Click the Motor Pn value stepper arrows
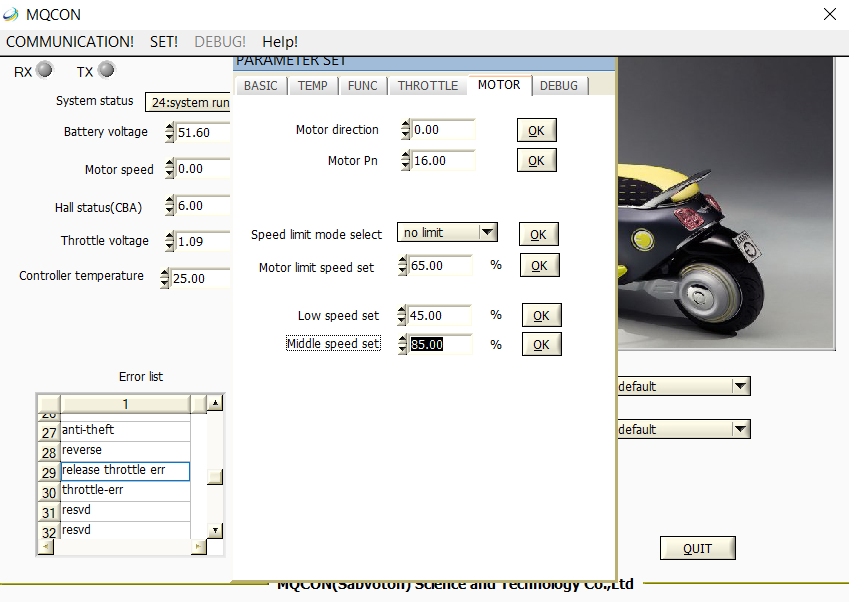 (405, 160)
